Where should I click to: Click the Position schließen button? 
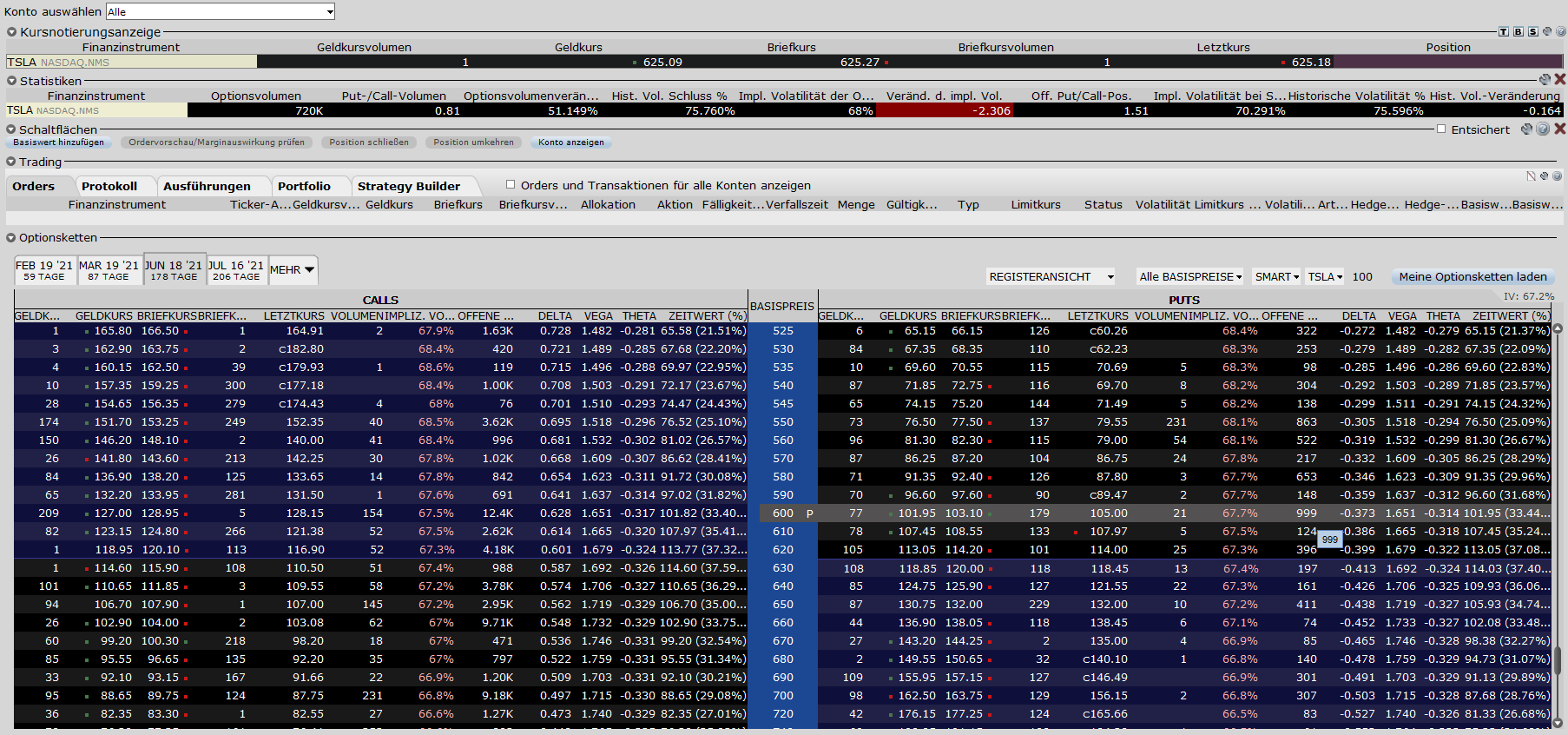pos(369,142)
